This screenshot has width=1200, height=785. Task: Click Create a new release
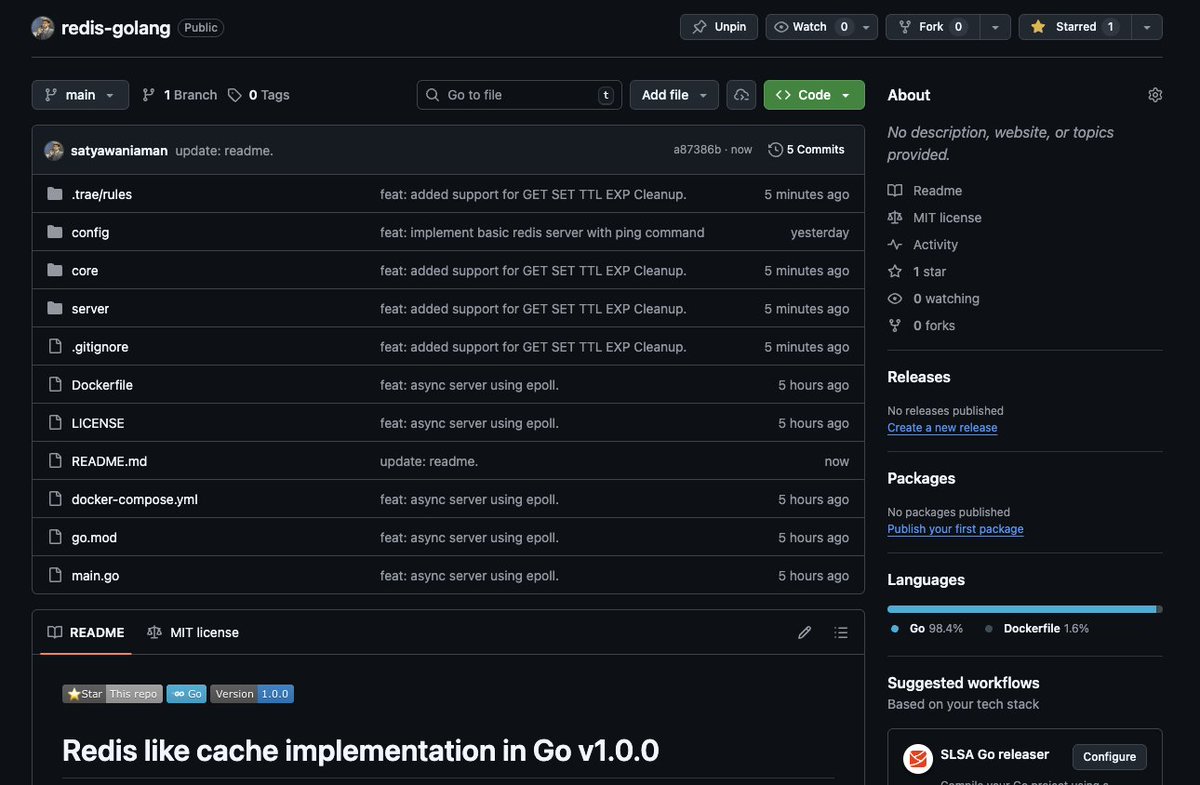(942, 427)
